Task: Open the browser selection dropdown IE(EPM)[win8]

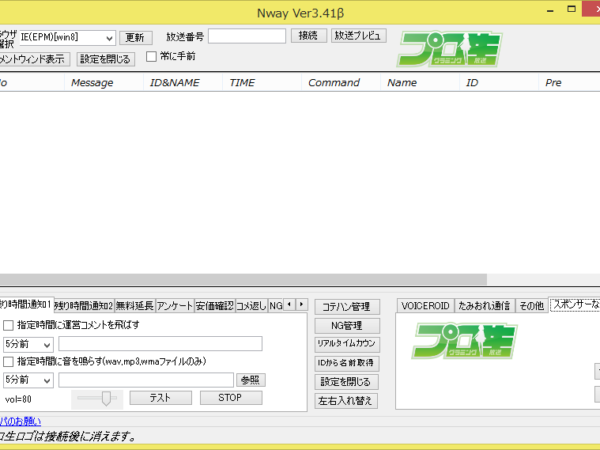Action: click(67, 38)
